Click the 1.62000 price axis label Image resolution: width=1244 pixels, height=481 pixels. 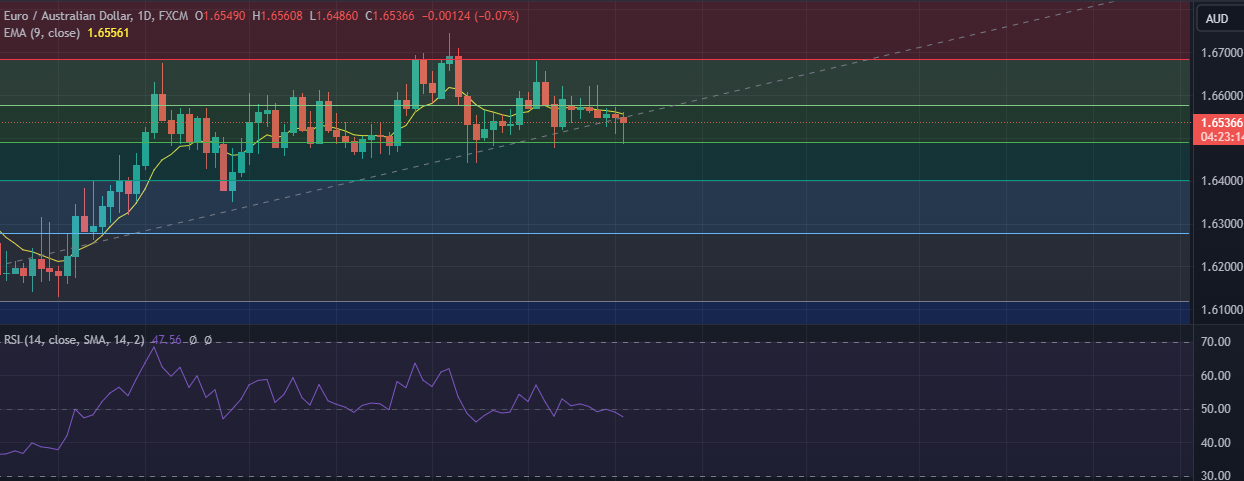coord(1220,267)
